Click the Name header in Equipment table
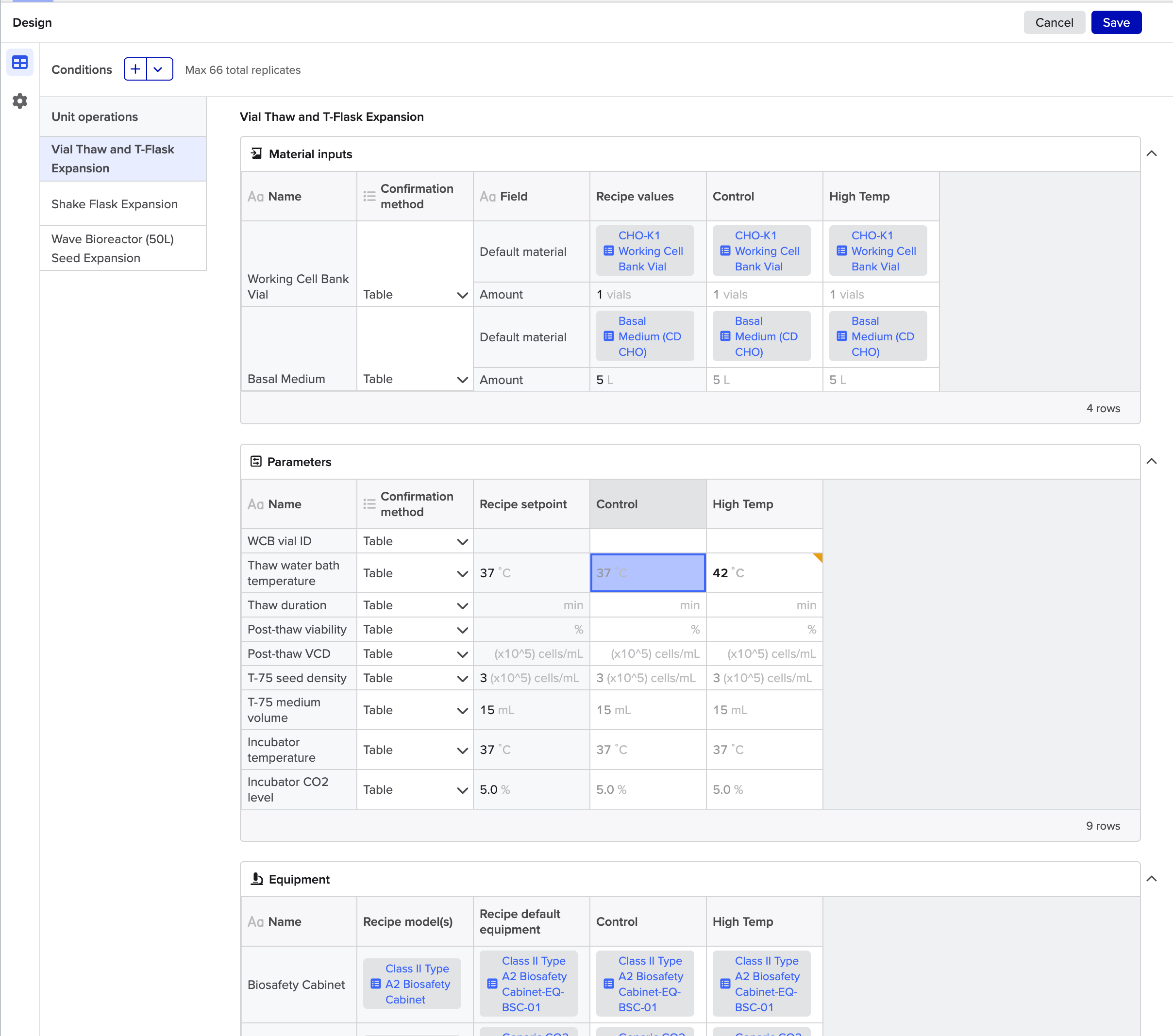The width and height of the screenshot is (1173, 1036). 299,921
